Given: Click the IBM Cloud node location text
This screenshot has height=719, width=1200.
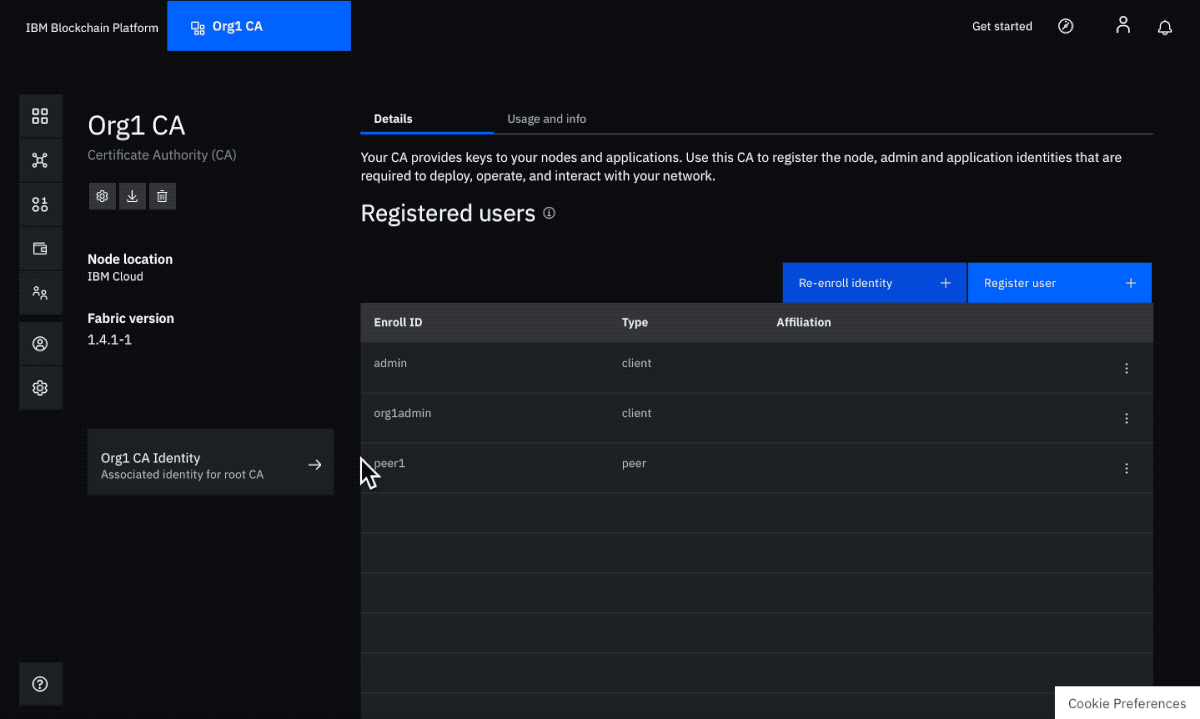Looking at the screenshot, I should coord(115,277).
